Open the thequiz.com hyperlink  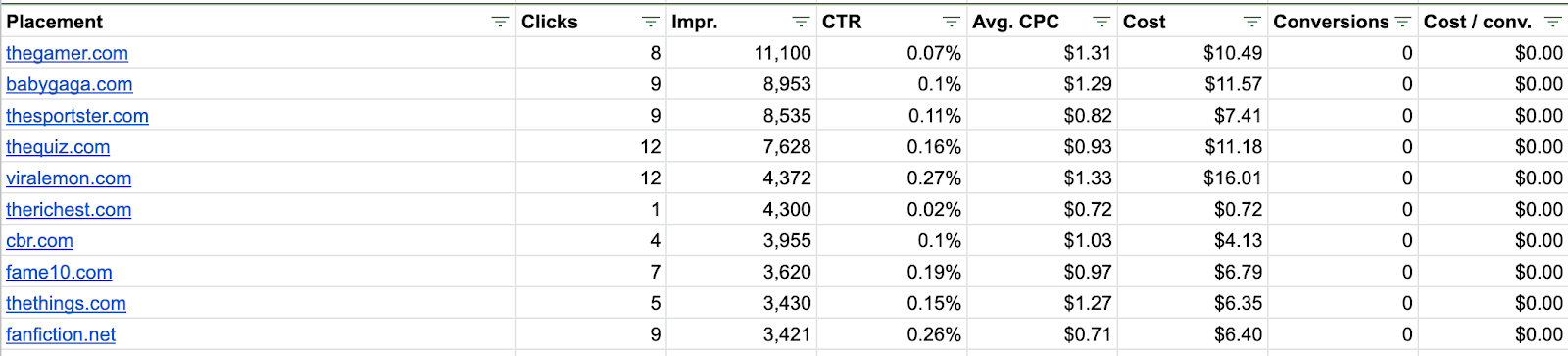58,147
